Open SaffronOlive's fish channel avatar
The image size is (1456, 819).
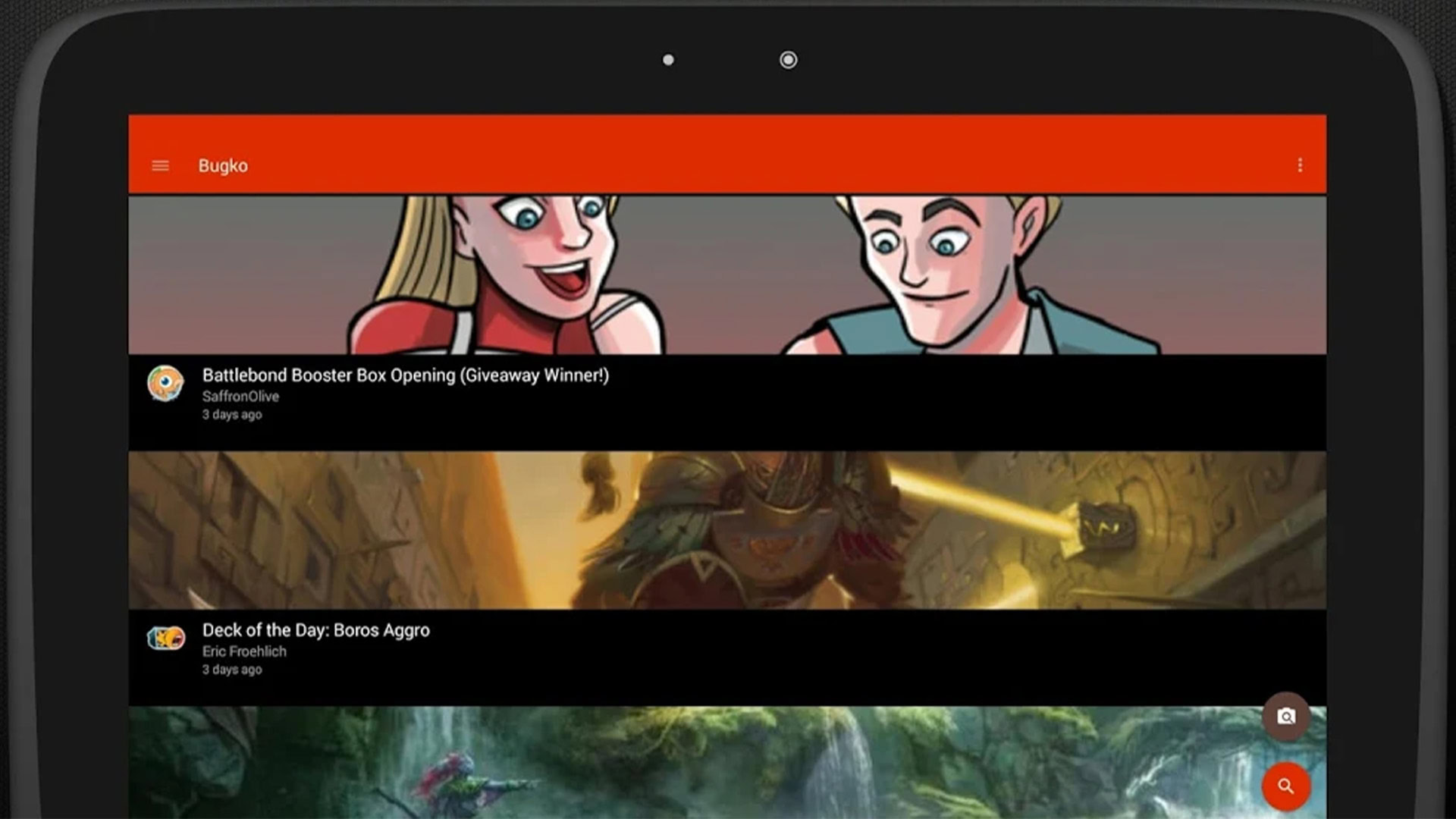coord(165,383)
